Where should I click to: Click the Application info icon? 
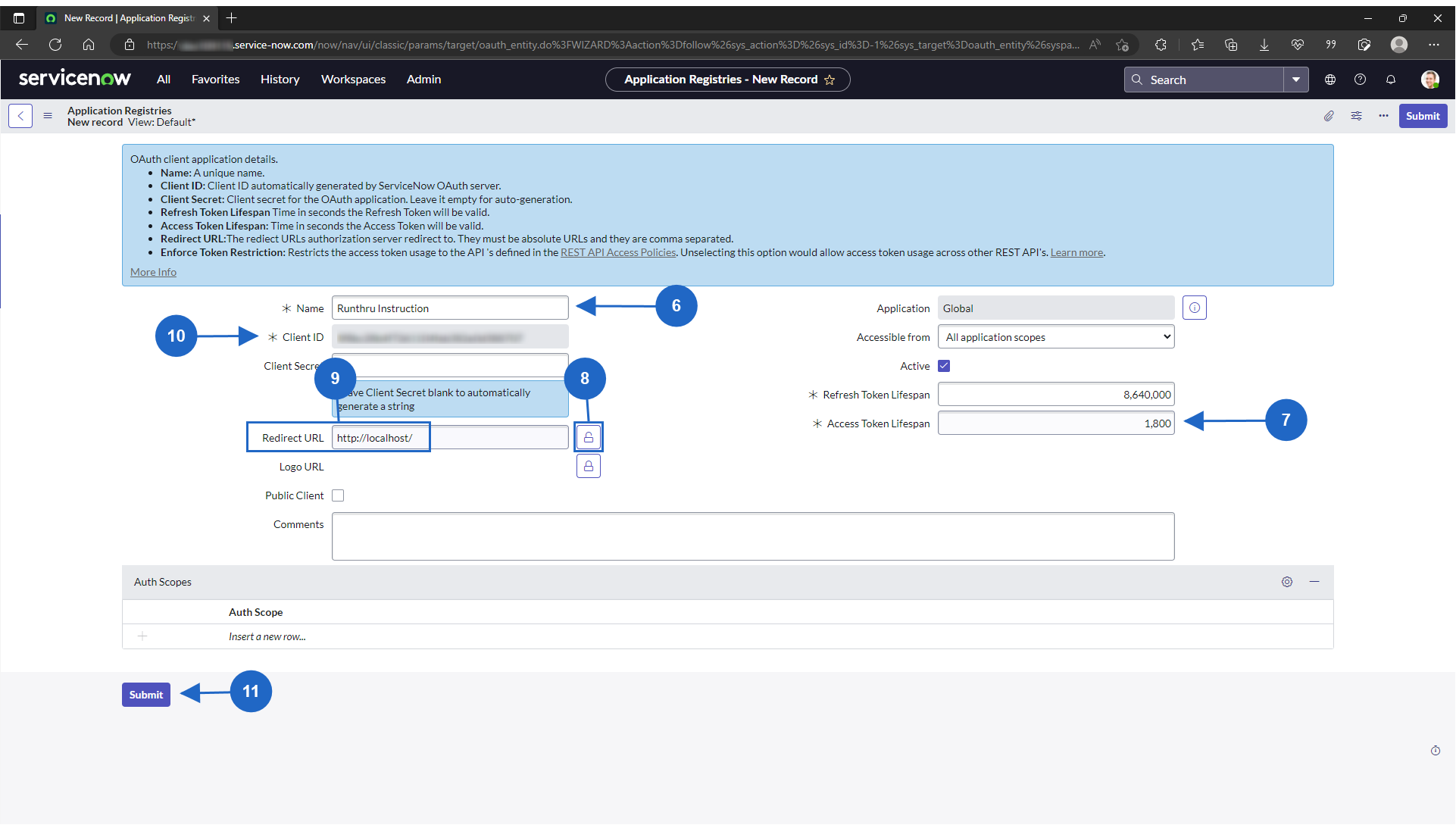[x=1195, y=308]
